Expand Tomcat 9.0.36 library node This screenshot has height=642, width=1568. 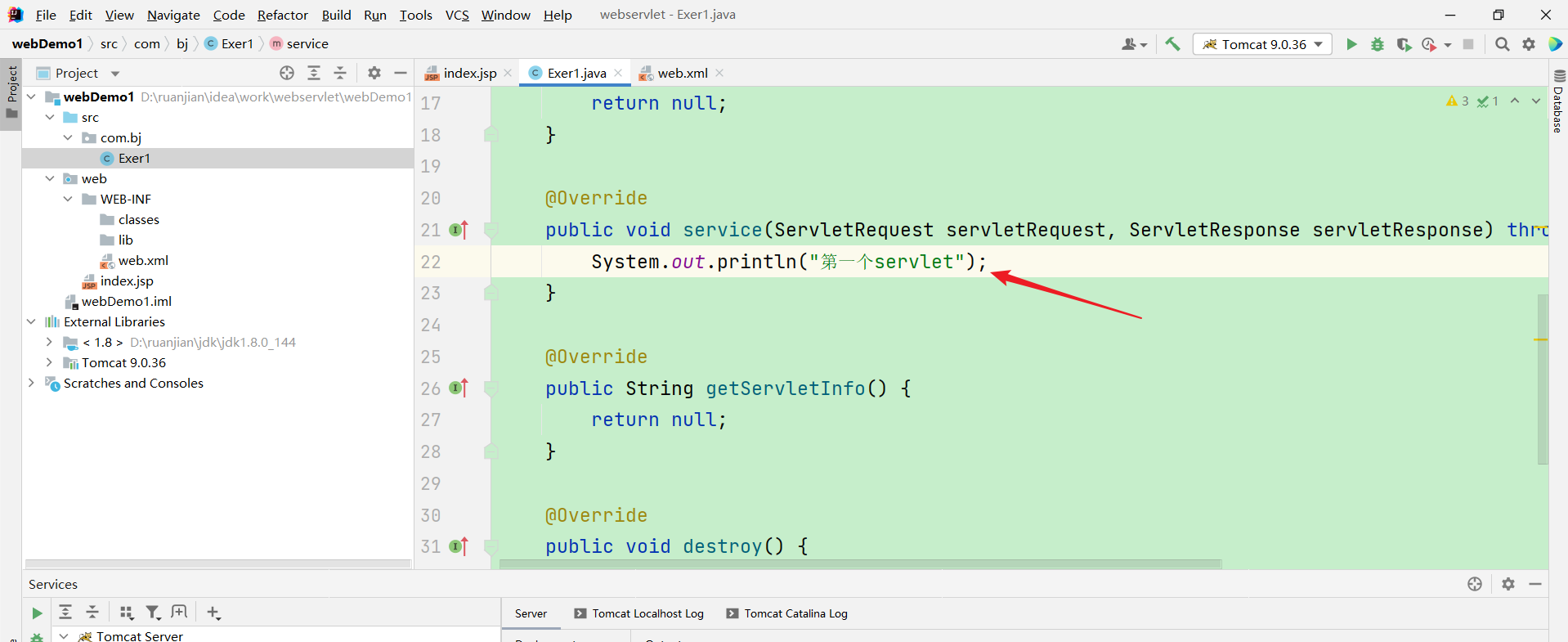pyautogui.click(x=49, y=362)
